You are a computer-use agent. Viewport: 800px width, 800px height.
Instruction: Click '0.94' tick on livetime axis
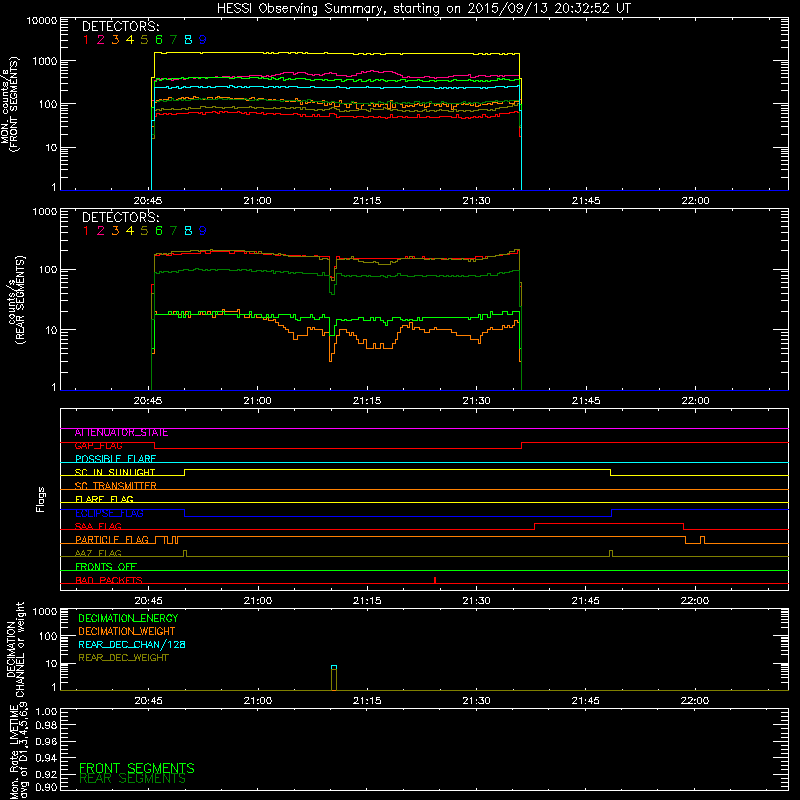47,758
